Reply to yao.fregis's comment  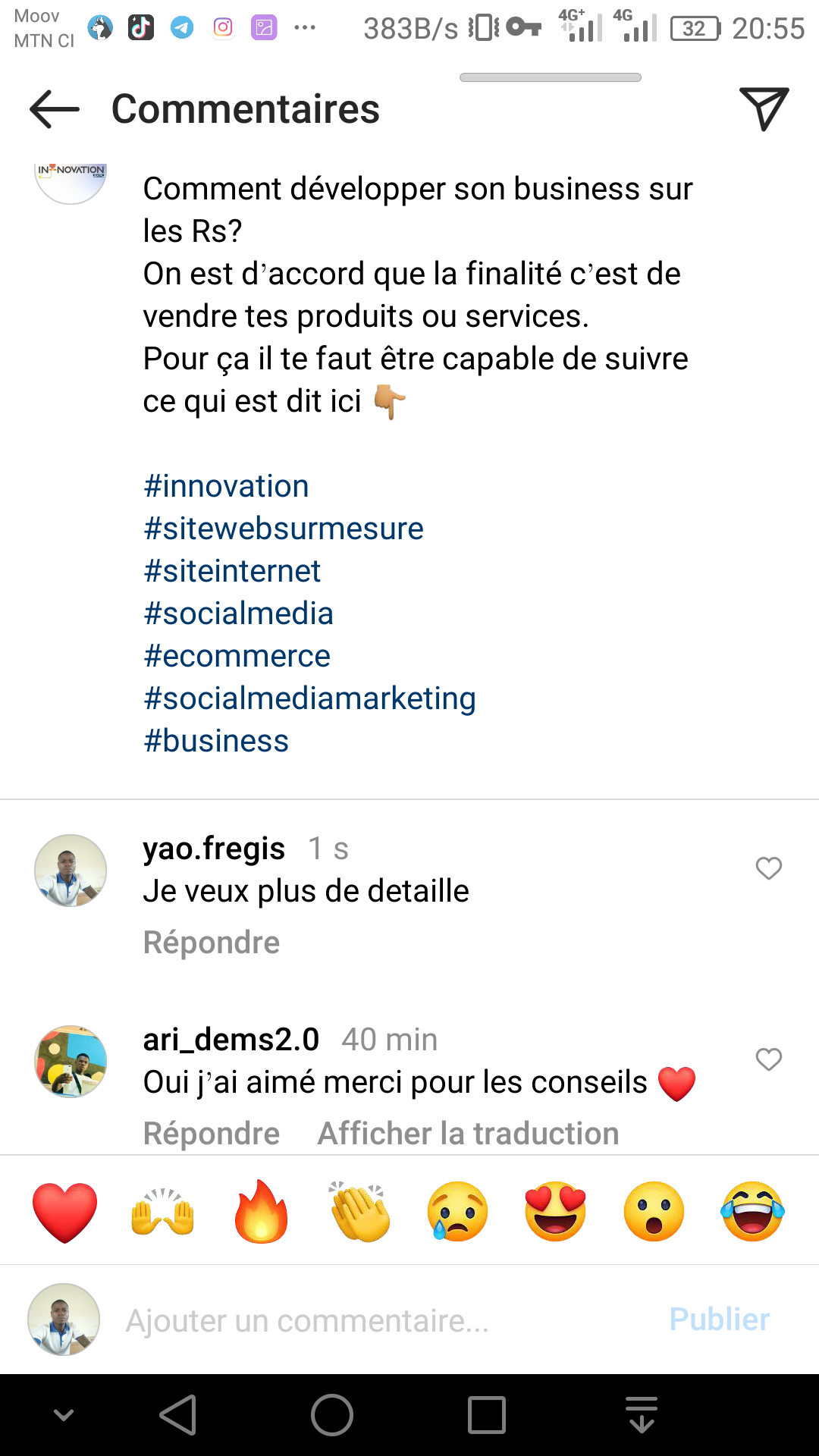pos(212,943)
